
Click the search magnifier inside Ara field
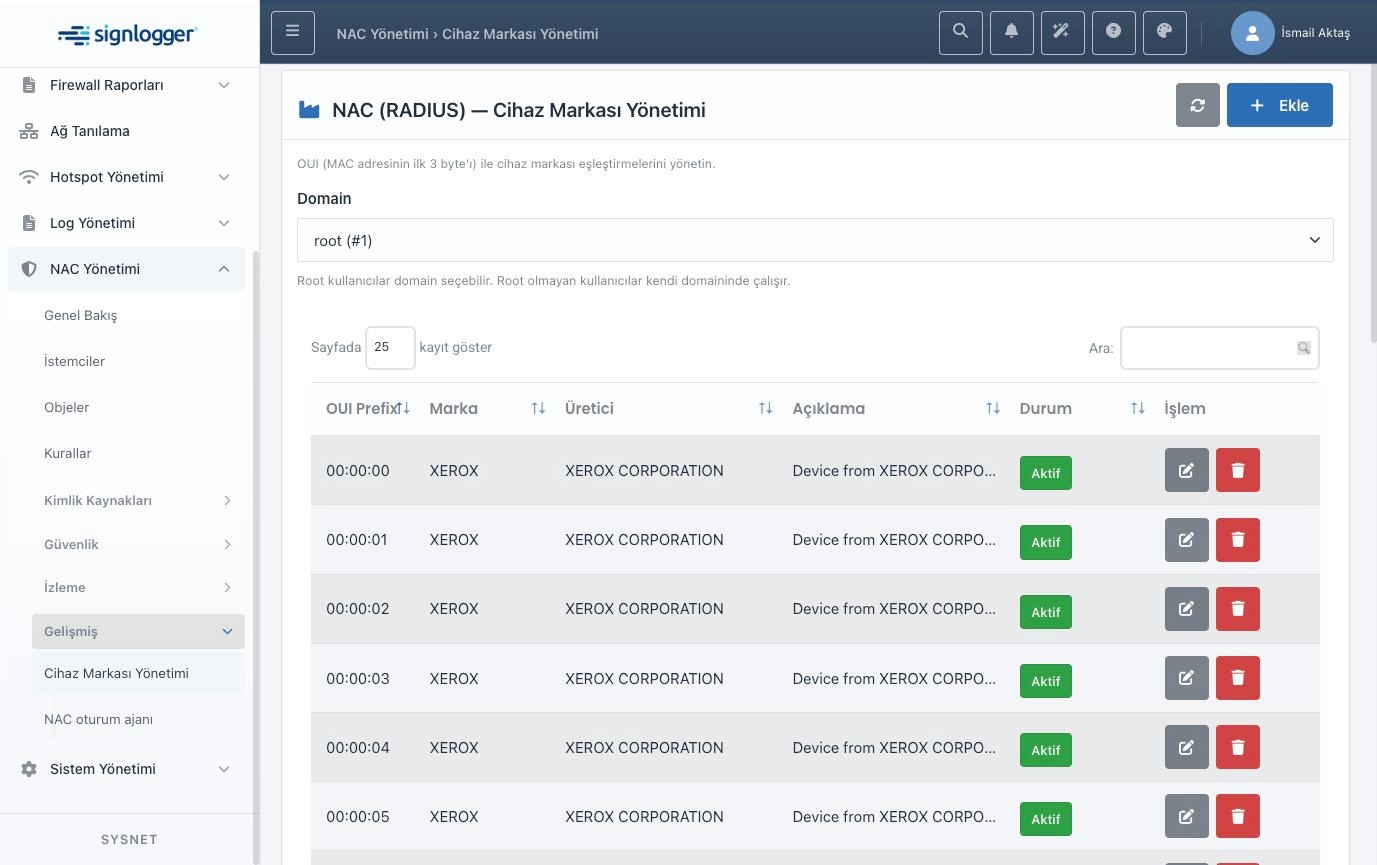[1304, 348]
